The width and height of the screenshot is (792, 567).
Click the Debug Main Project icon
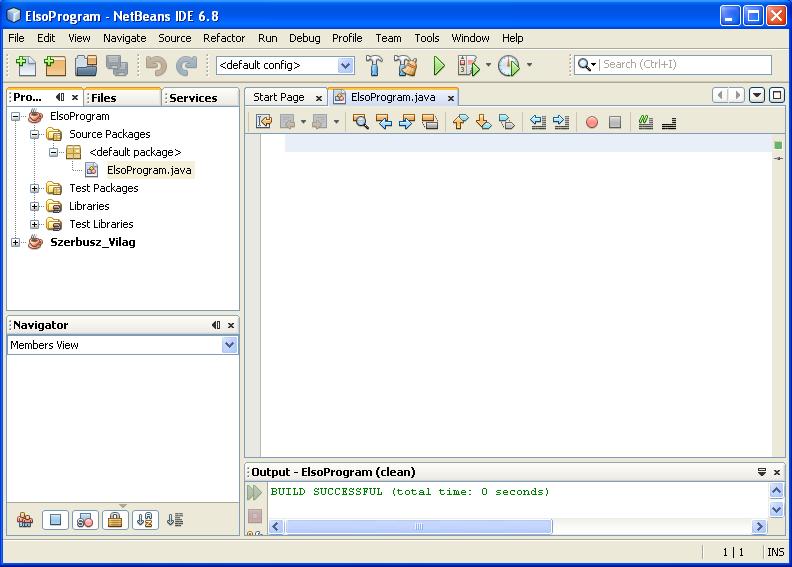pos(468,66)
